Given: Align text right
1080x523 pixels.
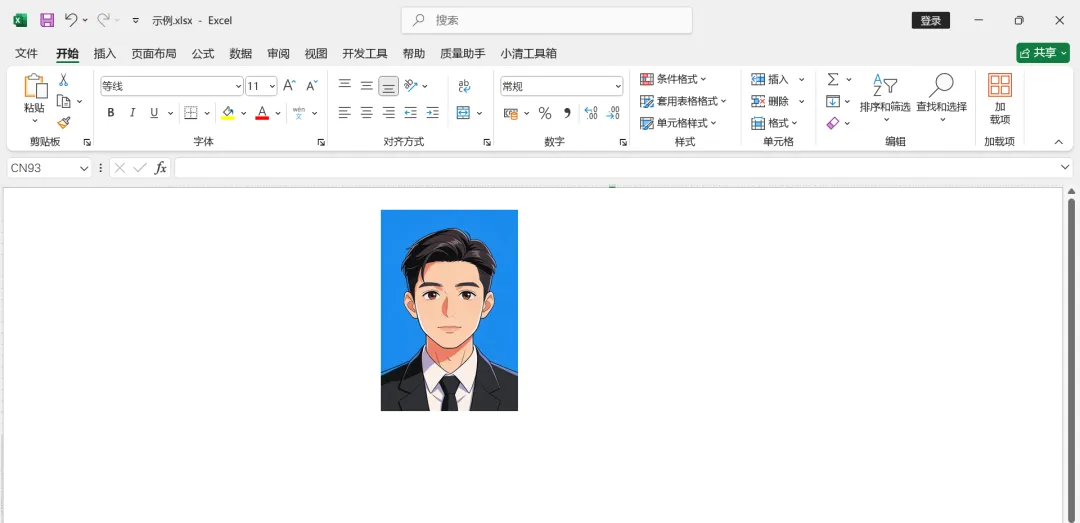Looking at the screenshot, I should click(389, 113).
